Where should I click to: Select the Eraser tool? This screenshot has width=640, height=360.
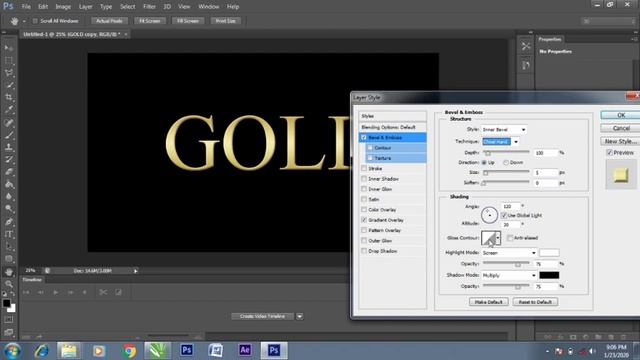[9, 171]
